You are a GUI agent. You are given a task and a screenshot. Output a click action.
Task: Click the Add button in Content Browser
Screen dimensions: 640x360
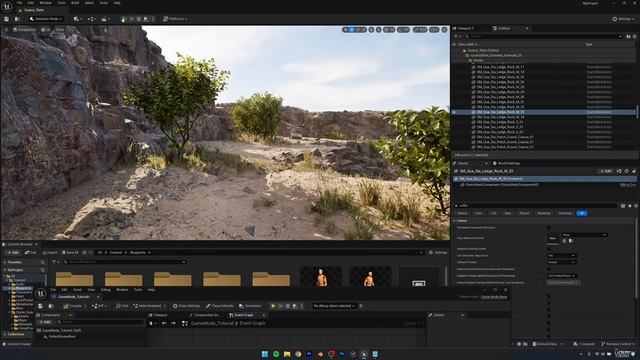12,253
